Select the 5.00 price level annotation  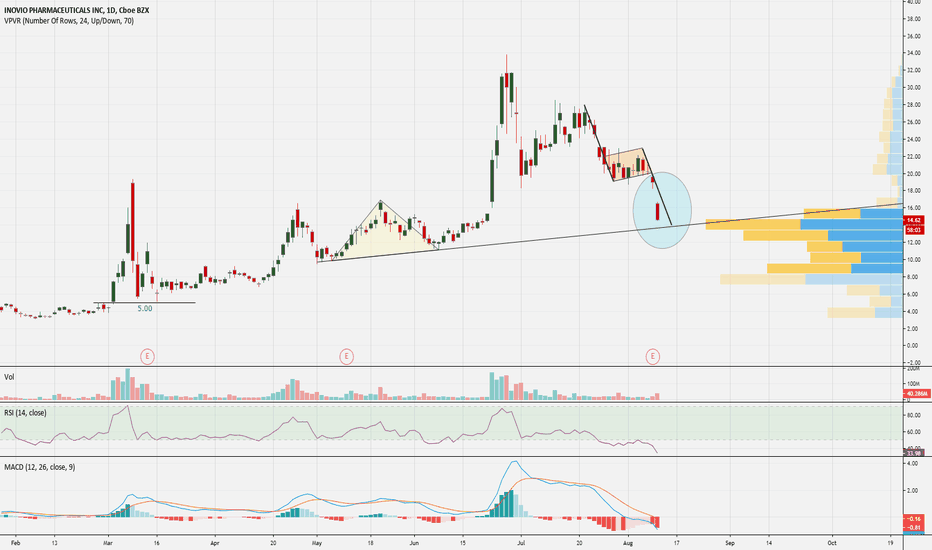pyautogui.click(x=144, y=309)
